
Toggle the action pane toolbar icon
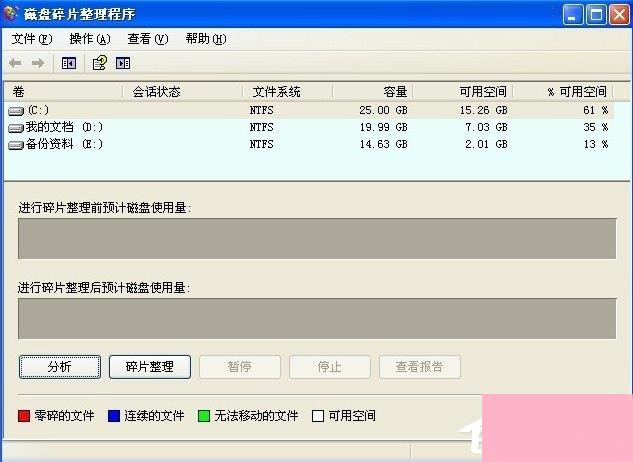click(x=123, y=63)
